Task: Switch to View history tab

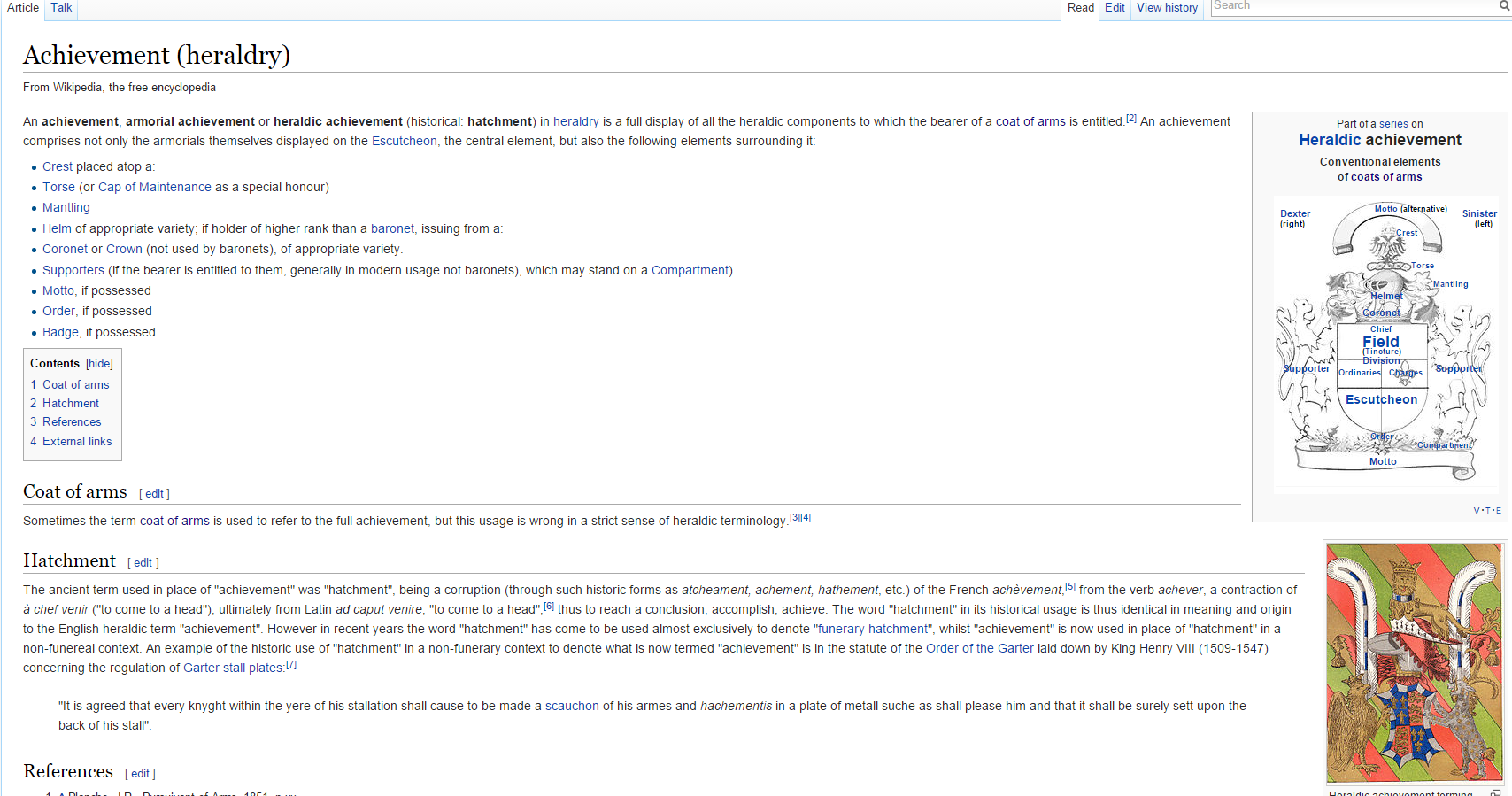Action: (x=1167, y=8)
